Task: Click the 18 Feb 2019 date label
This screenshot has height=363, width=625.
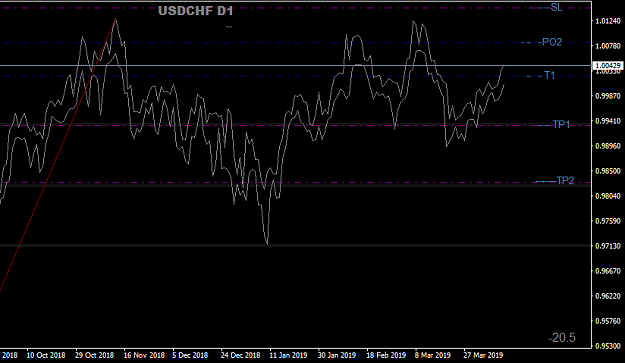Action: [x=386, y=355]
